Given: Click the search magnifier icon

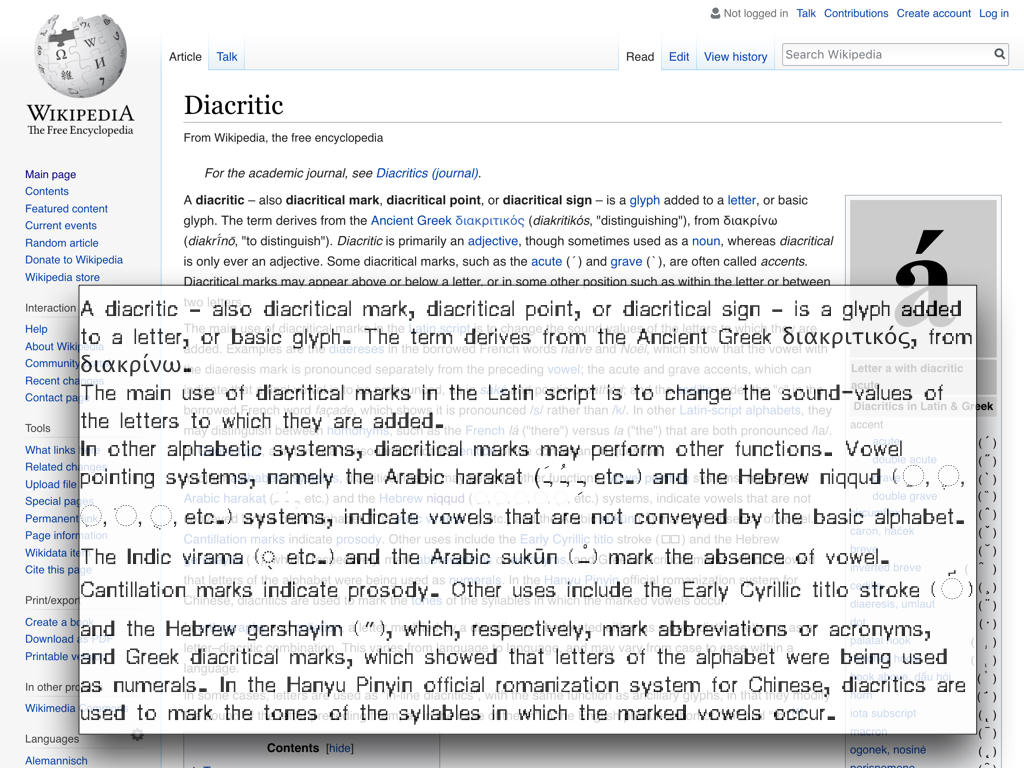Looking at the screenshot, I should (999, 54).
